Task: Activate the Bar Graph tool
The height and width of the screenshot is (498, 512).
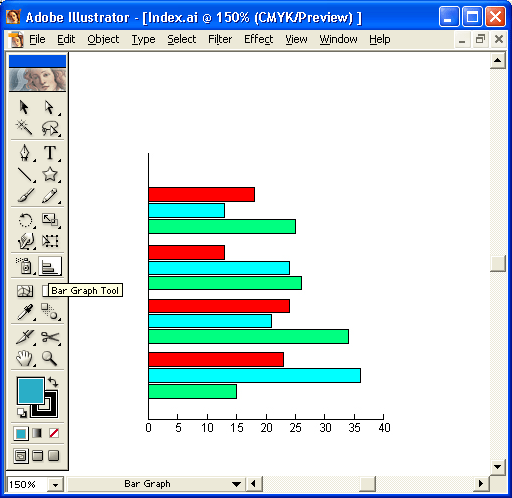Action: pos(50,266)
